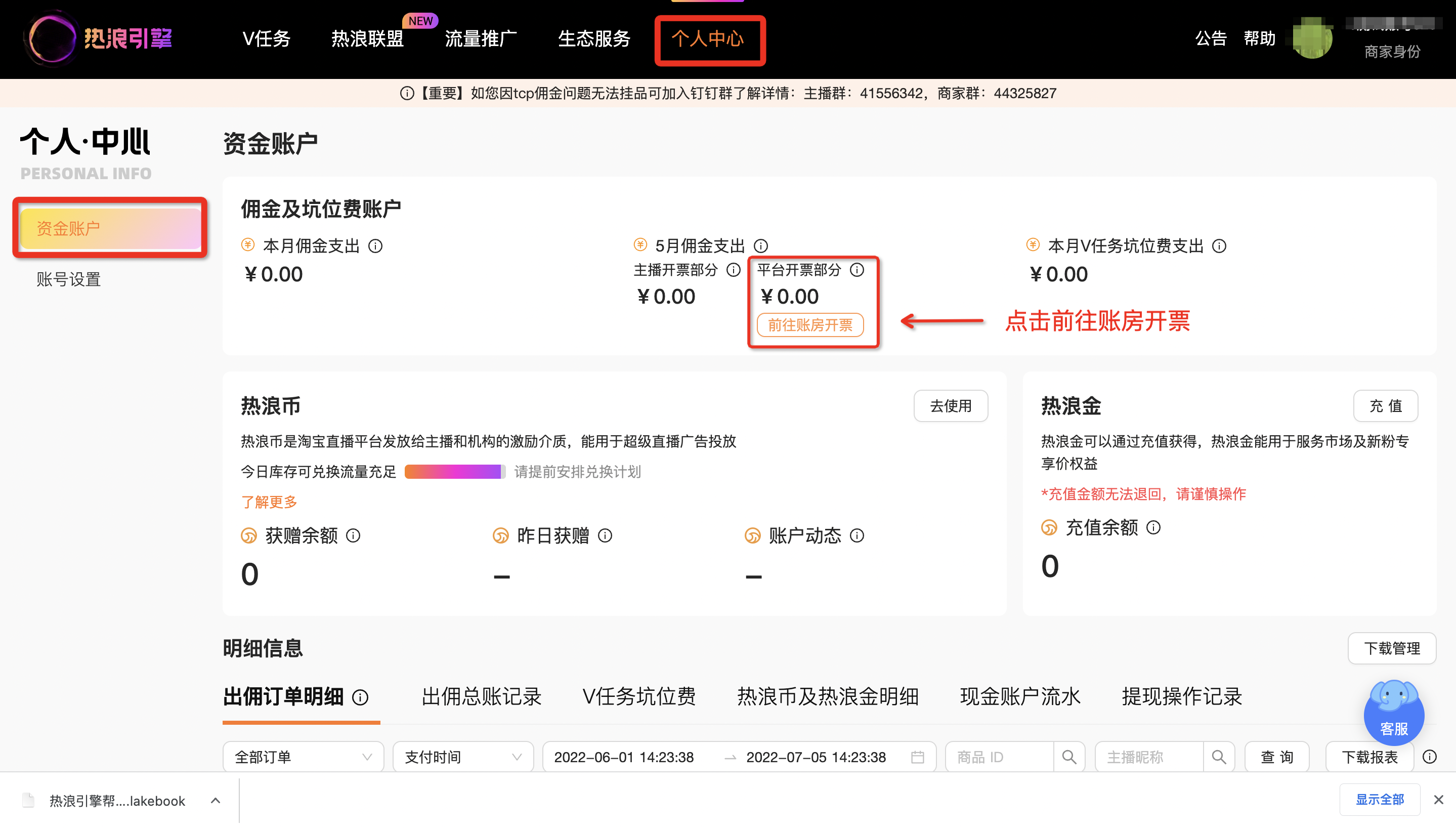Close the downloads bar
Screen dimensions: 1456x828
[1438, 800]
